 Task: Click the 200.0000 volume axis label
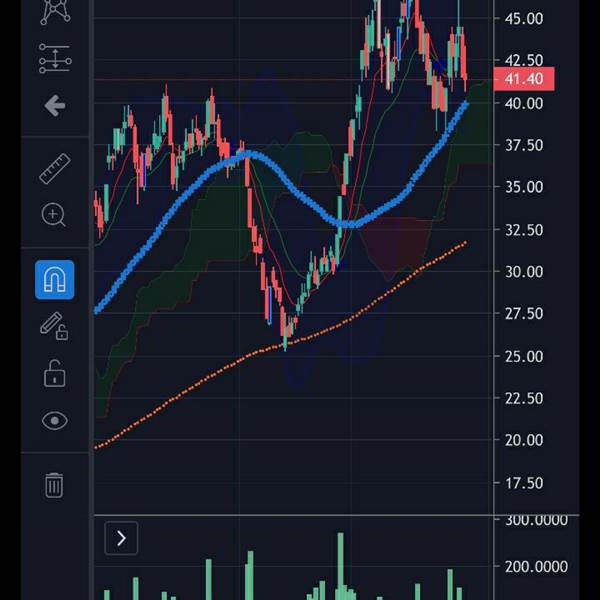pos(536,567)
